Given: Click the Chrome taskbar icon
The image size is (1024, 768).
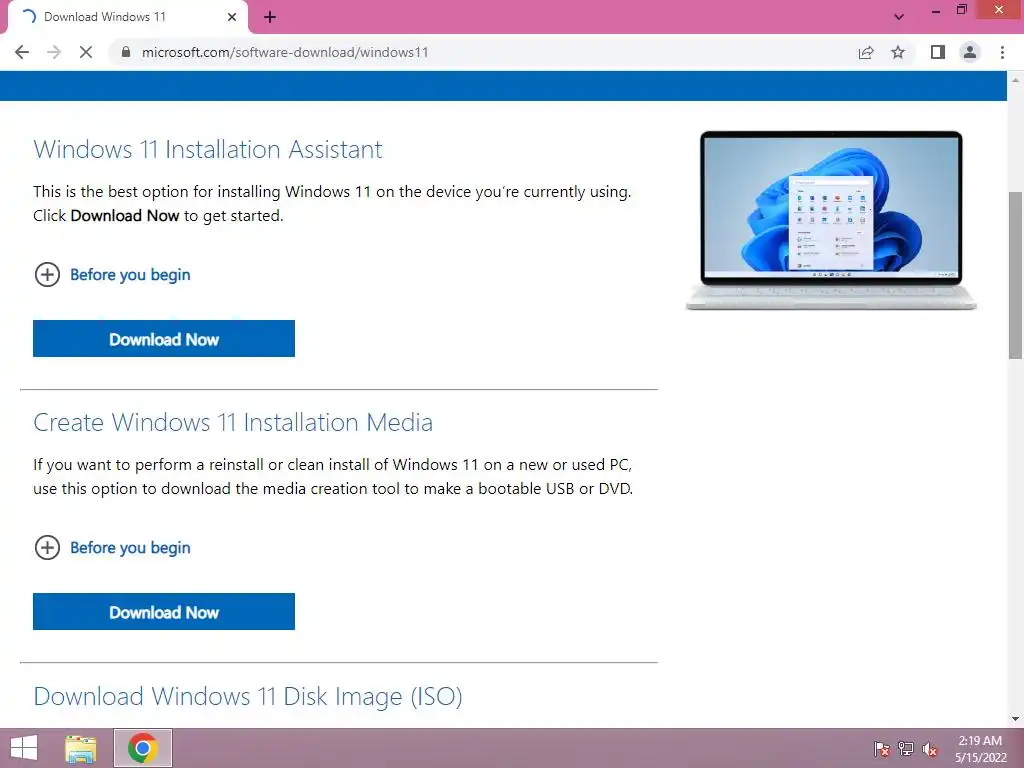Looking at the screenshot, I should 142,748.
